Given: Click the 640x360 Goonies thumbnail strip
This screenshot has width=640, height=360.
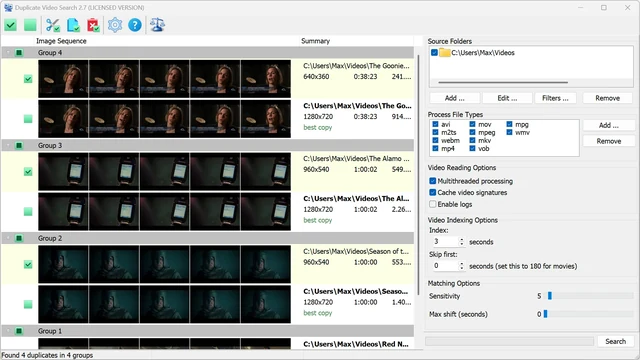Looking at the screenshot, I should [164, 79].
